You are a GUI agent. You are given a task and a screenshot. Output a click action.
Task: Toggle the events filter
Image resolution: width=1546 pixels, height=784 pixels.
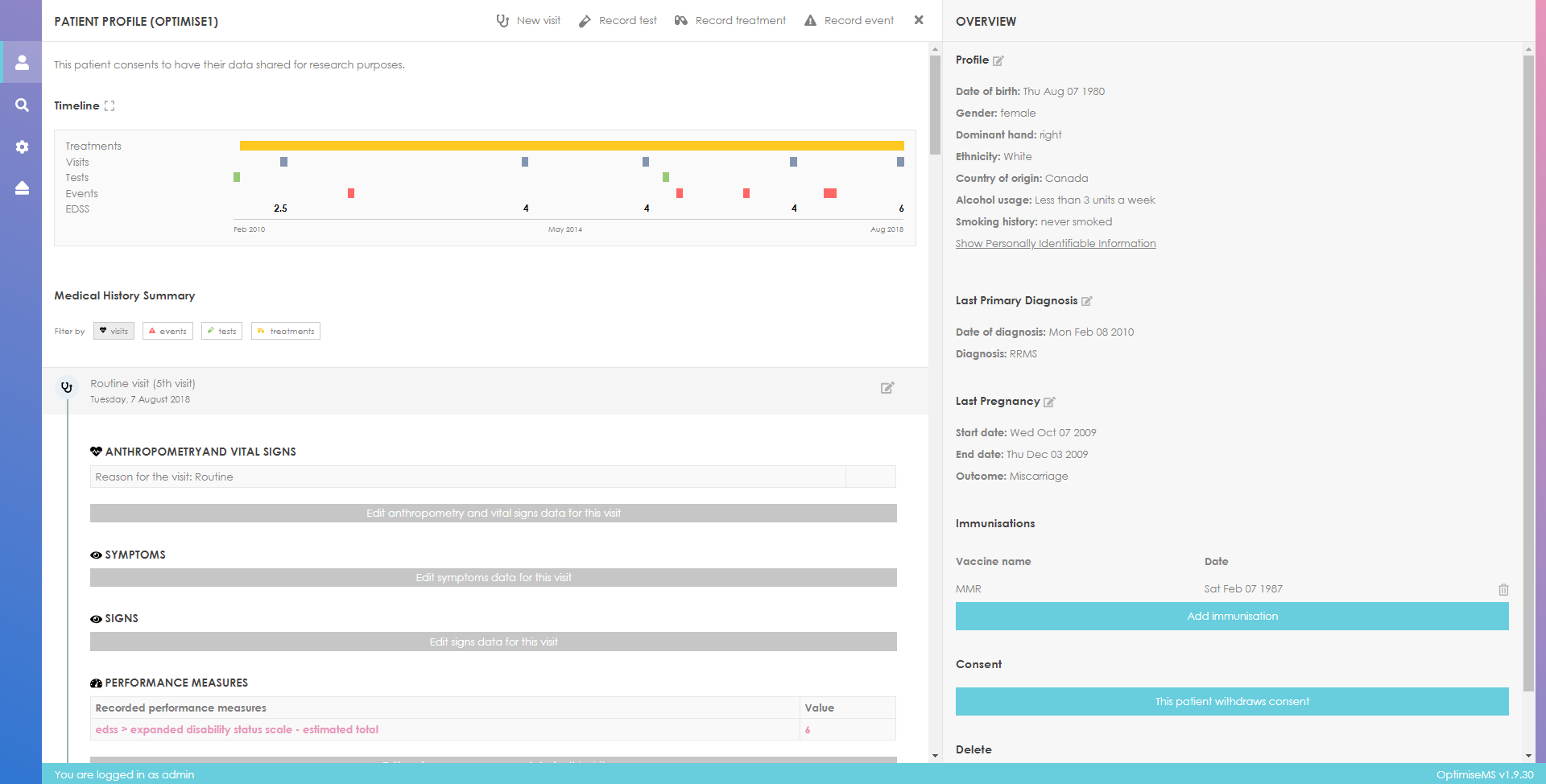tap(167, 331)
